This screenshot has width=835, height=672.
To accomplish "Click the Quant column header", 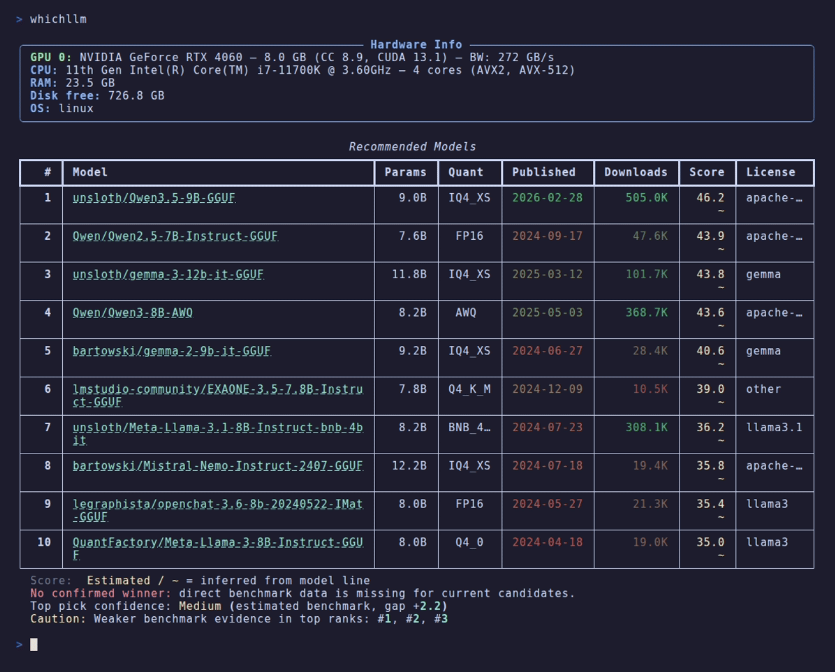I will click(x=465, y=173).
